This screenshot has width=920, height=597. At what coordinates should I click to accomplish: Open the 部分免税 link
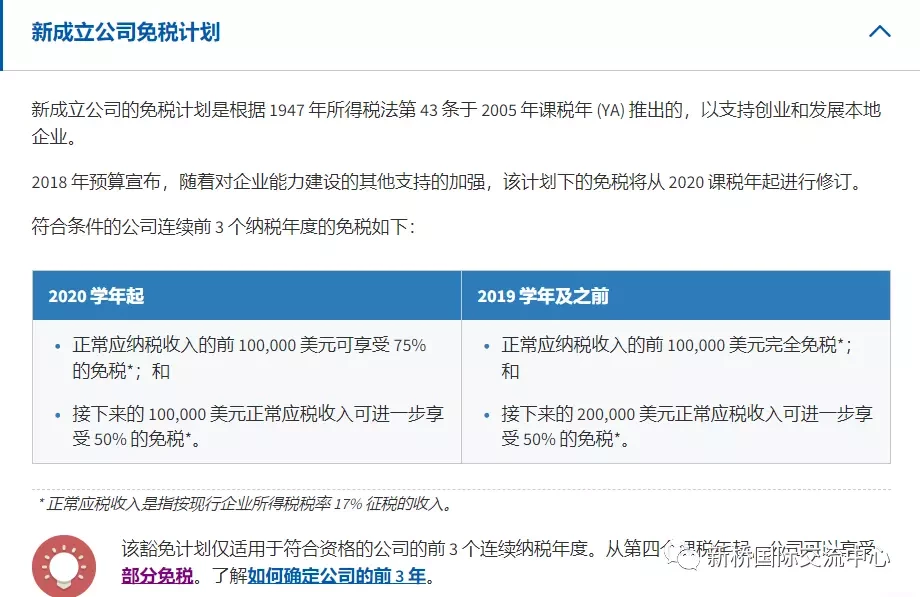(157, 576)
